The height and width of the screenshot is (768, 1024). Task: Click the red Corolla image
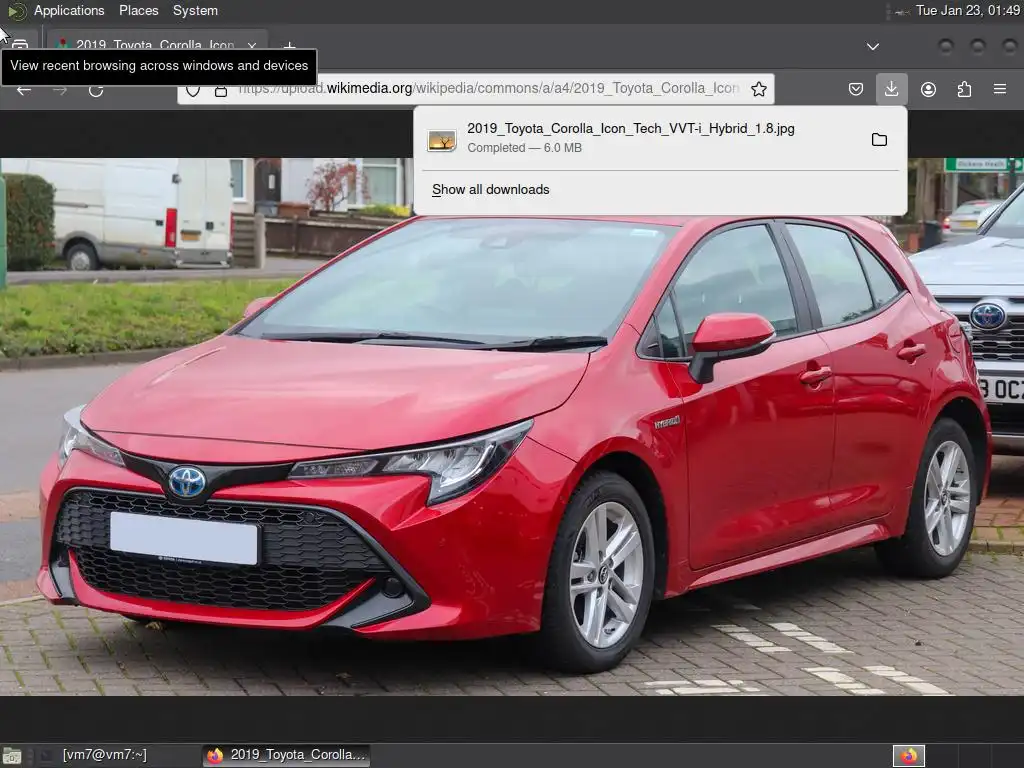point(512,426)
